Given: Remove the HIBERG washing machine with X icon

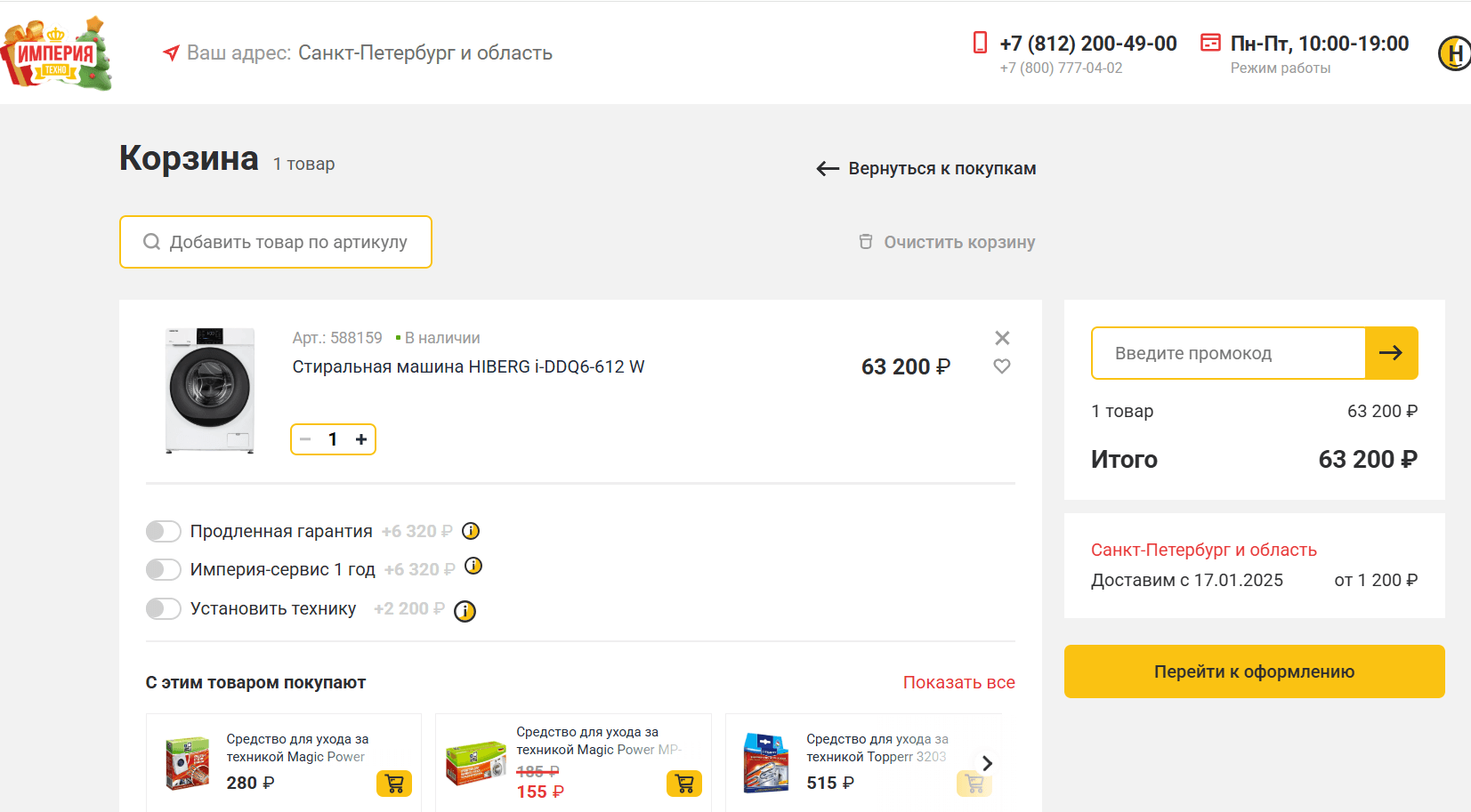Looking at the screenshot, I should click(x=1002, y=338).
